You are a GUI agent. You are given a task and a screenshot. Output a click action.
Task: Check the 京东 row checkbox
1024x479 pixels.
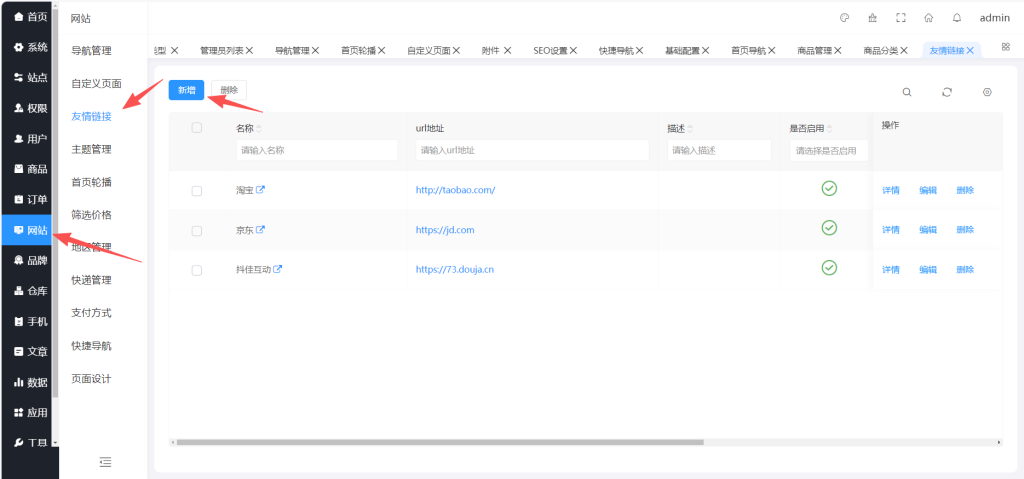coord(197,231)
